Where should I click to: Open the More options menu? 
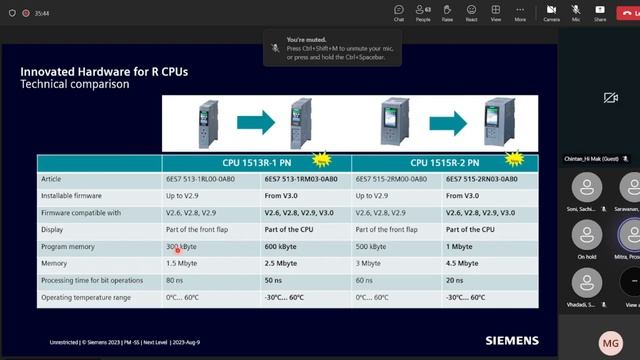[520, 13]
